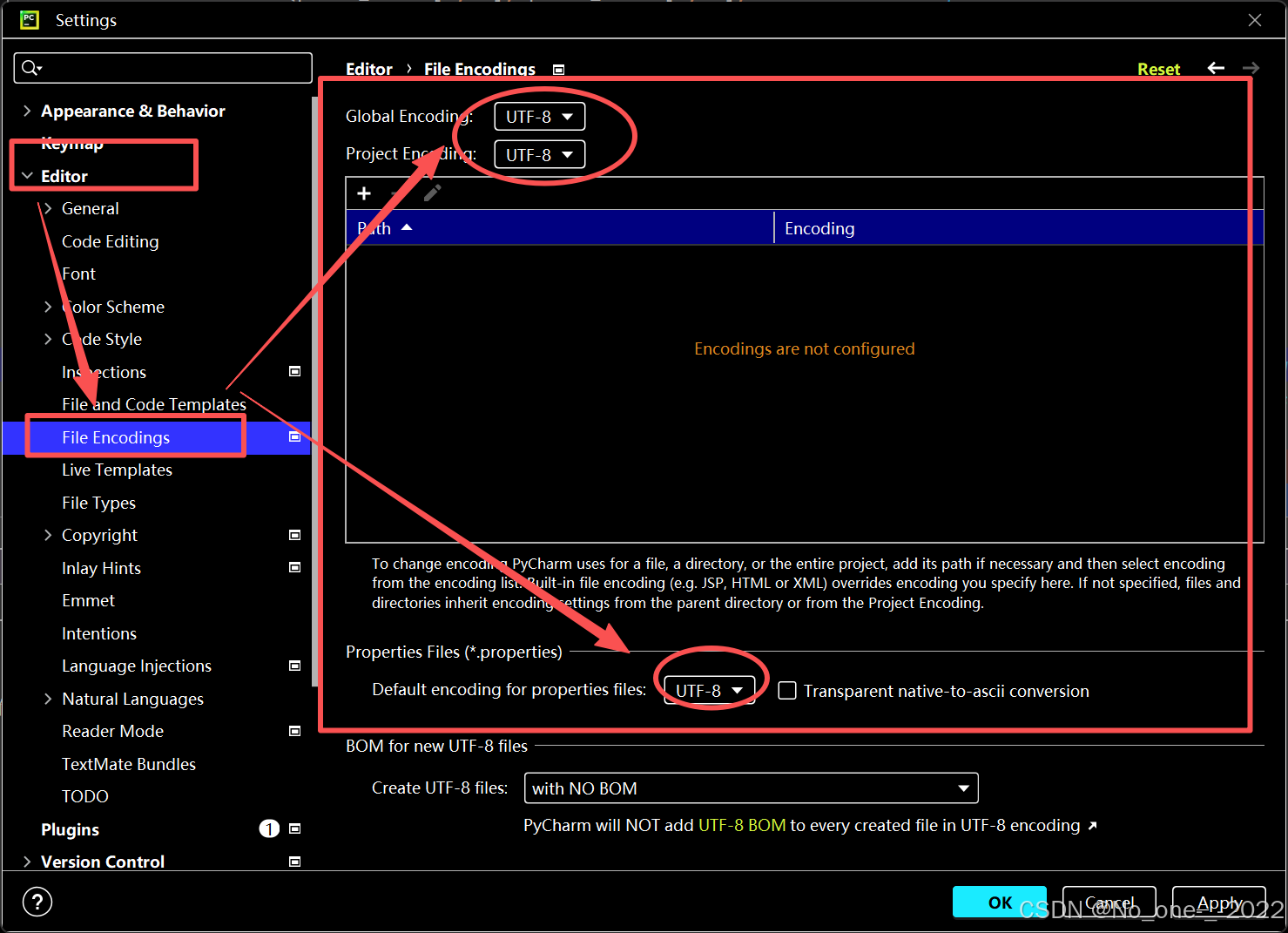Expand the General subsection
Image resolution: width=1288 pixels, height=933 pixels.
pyautogui.click(x=48, y=208)
